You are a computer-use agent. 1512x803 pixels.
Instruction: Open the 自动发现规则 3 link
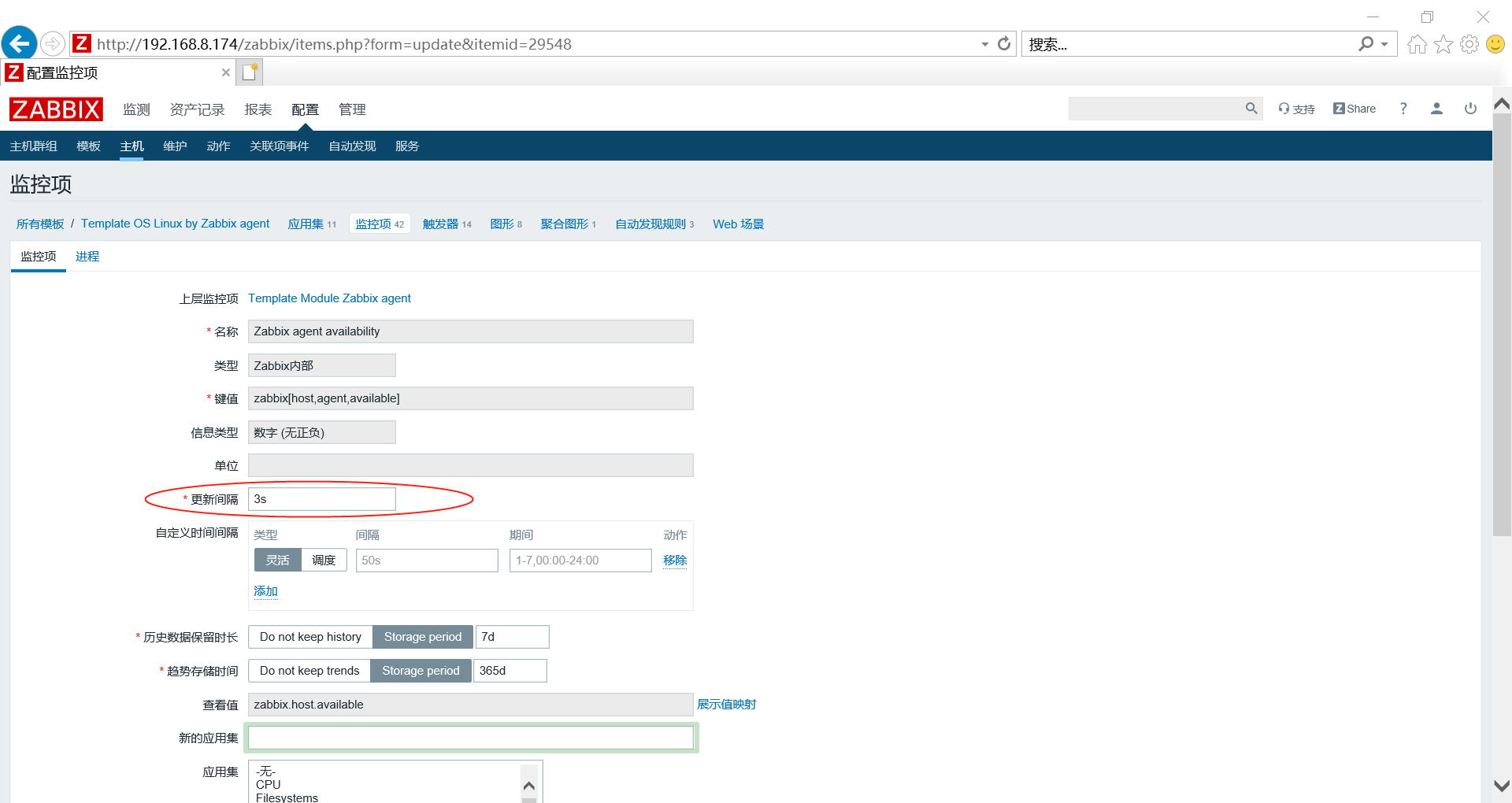tap(654, 224)
